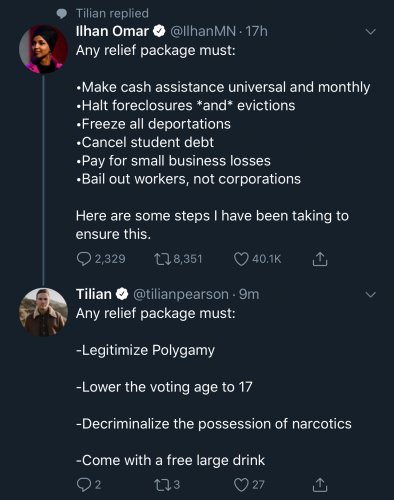This screenshot has height=500, width=394.
Task: Open Tilian's display name
Action: pyautogui.click(x=94, y=294)
